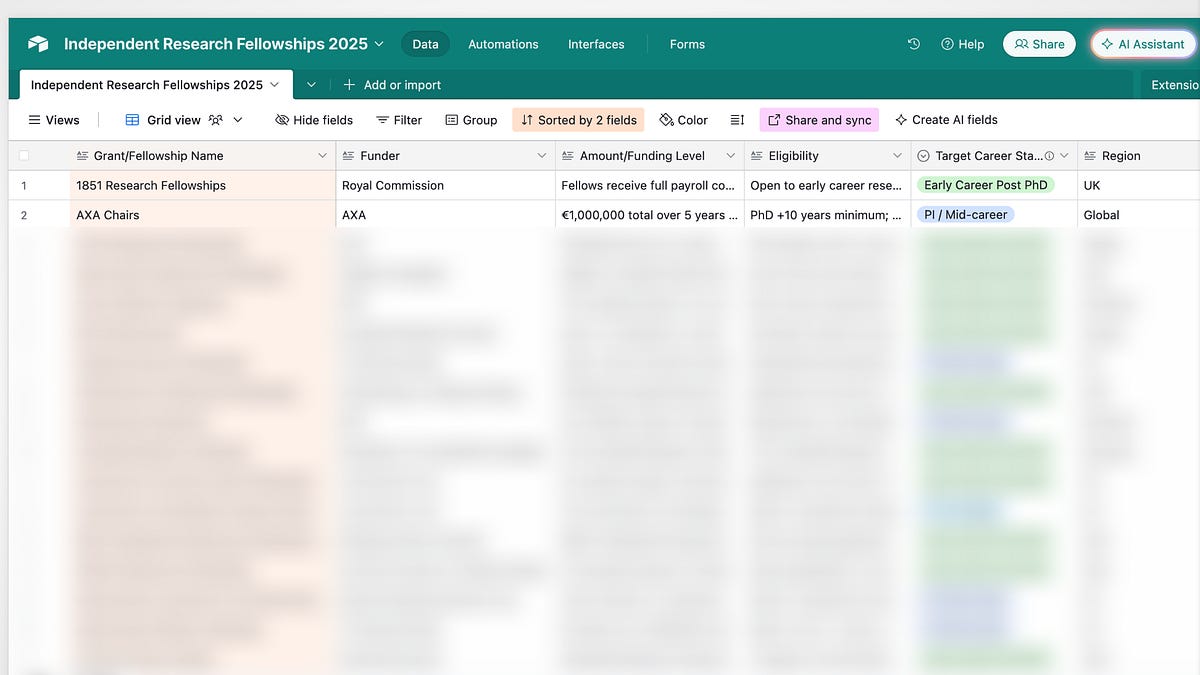
Task: Open the AI Assistant
Action: (x=1141, y=44)
